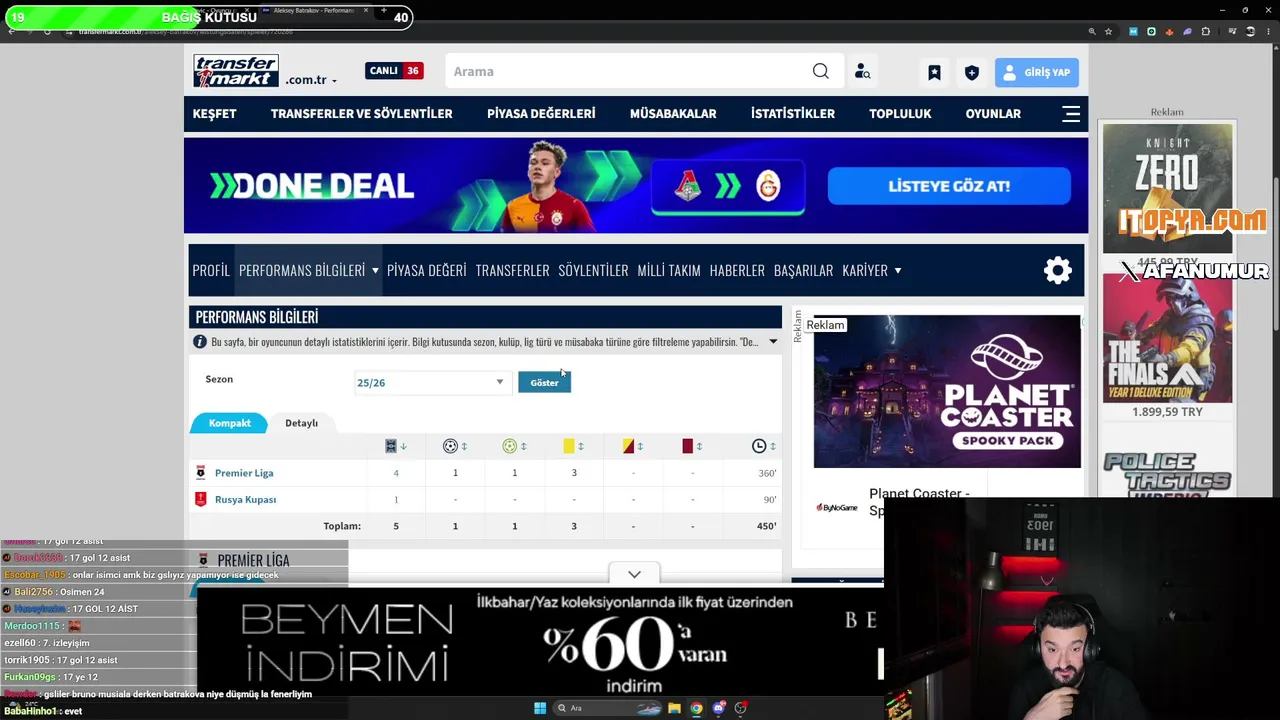The width and height of the screenshot is (1280, 720).
Task: Click the Canlı 36 live scores button
Action: tap(394, 71)
